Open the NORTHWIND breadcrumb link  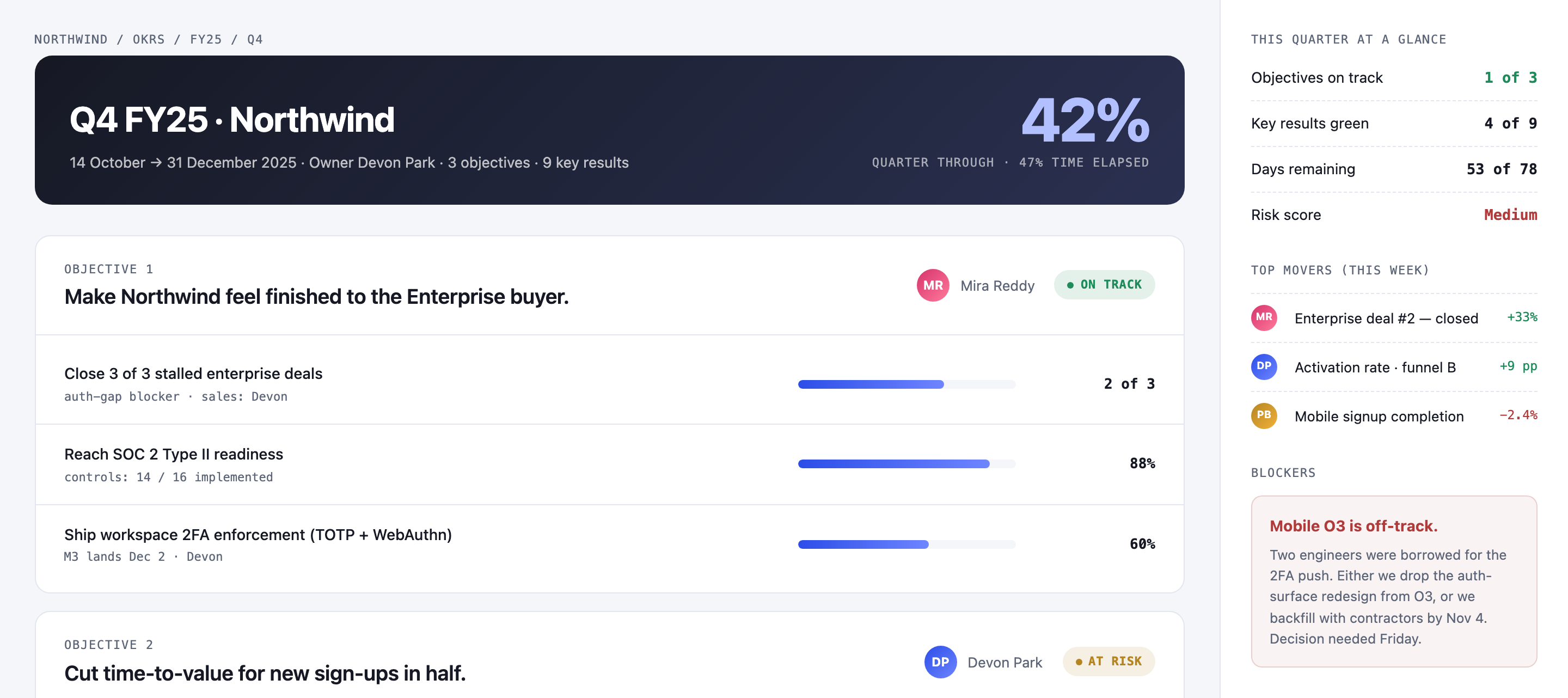point(71,40)
